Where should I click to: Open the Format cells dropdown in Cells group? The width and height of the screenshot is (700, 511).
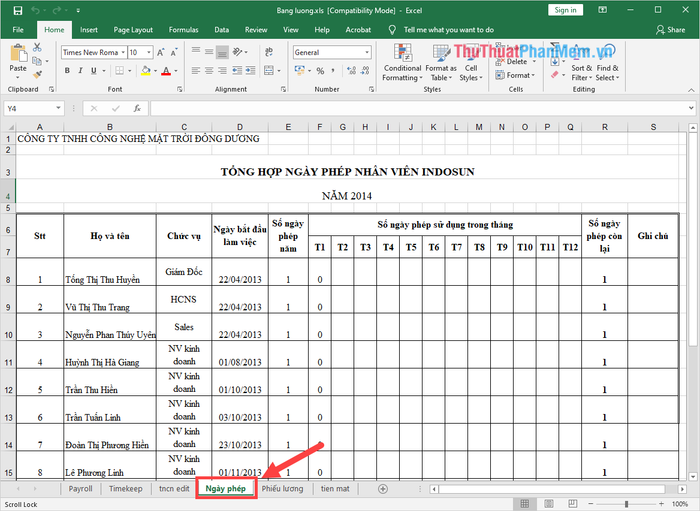coord(515,75)
